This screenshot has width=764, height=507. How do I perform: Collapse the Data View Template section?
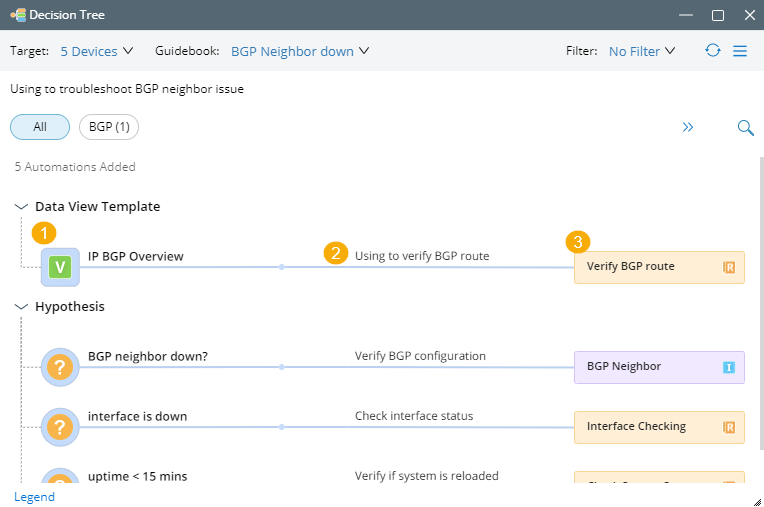[x=21, y=207]
